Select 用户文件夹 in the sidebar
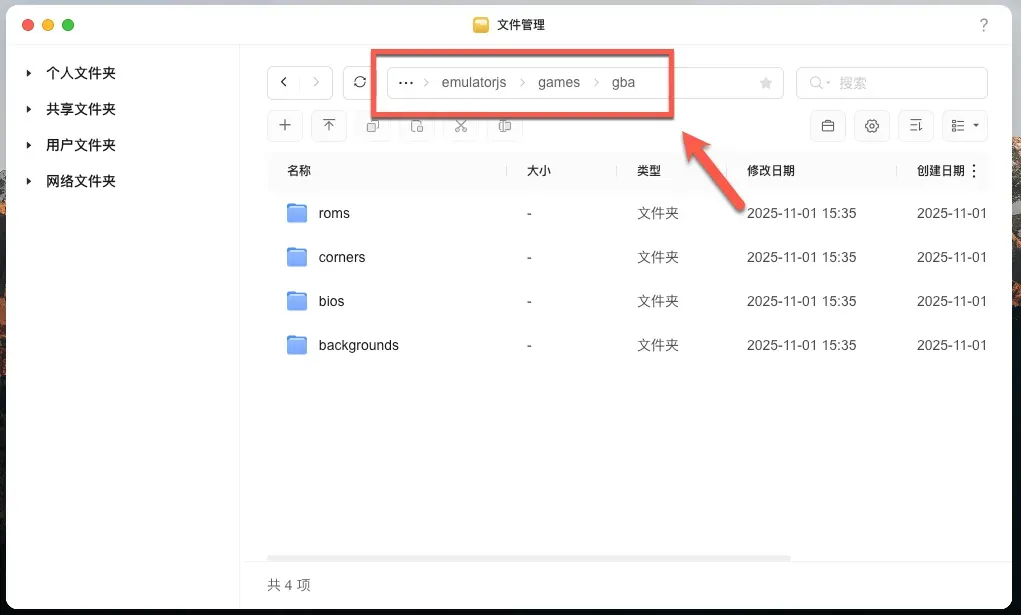 click(81, 146)
